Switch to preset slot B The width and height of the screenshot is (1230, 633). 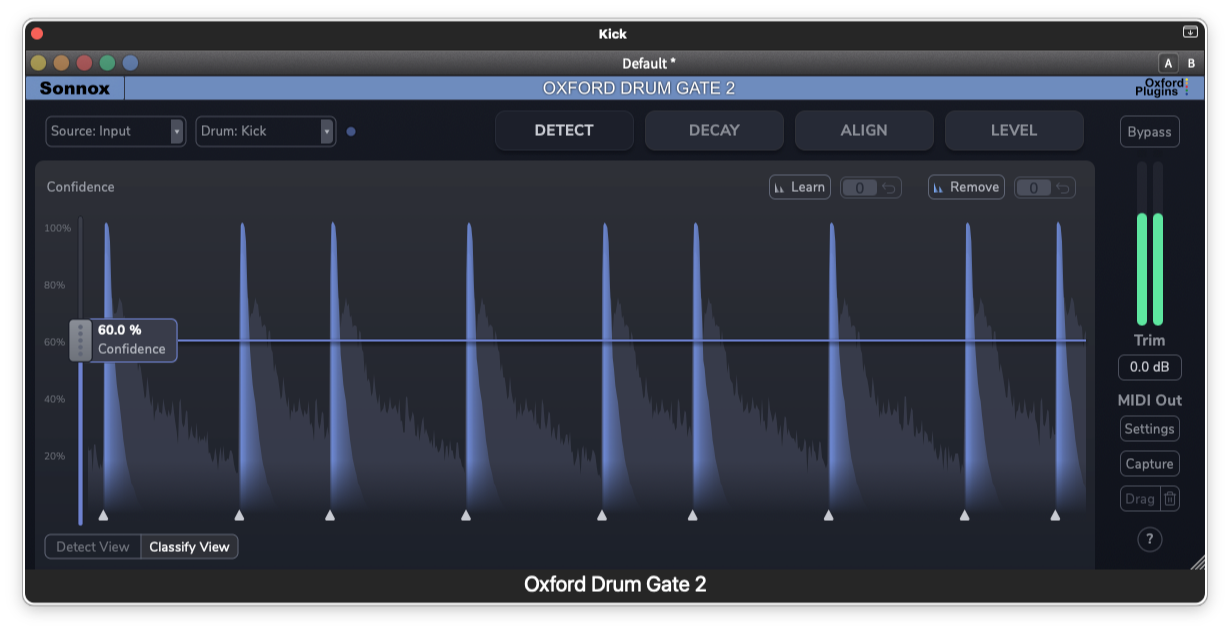pyautogui.click(x=1191, y=63)
